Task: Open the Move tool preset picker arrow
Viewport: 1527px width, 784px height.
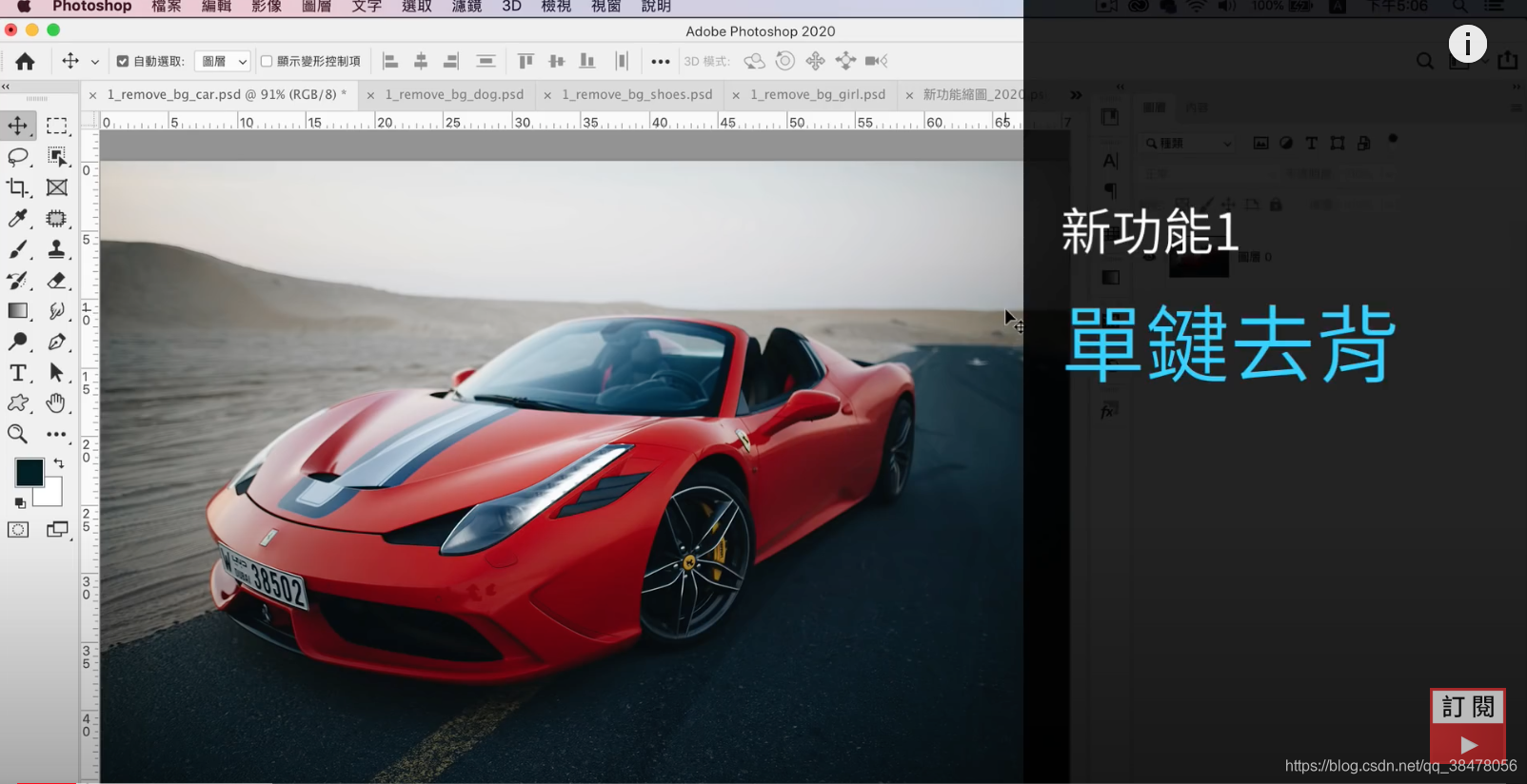Action: (95, 62)
